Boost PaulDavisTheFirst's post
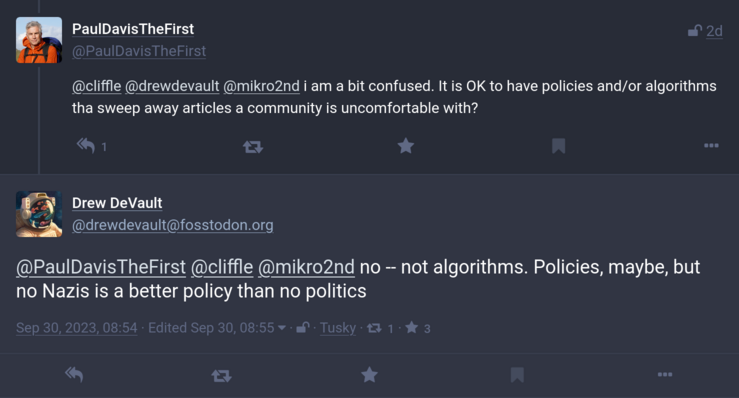 pyautogui.click(x=253, y=147)
